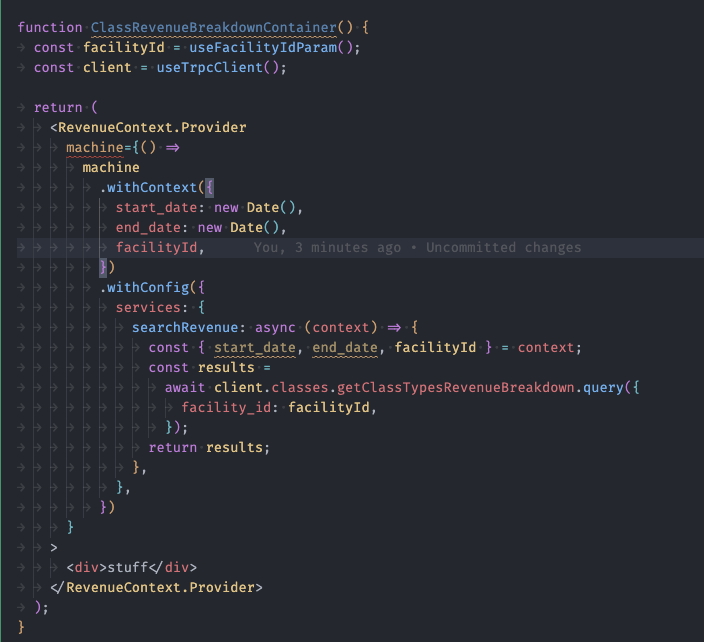Click underlined start_date in destructuring
The width and height of the screenshot is (704, 642).
click(255, 347)
